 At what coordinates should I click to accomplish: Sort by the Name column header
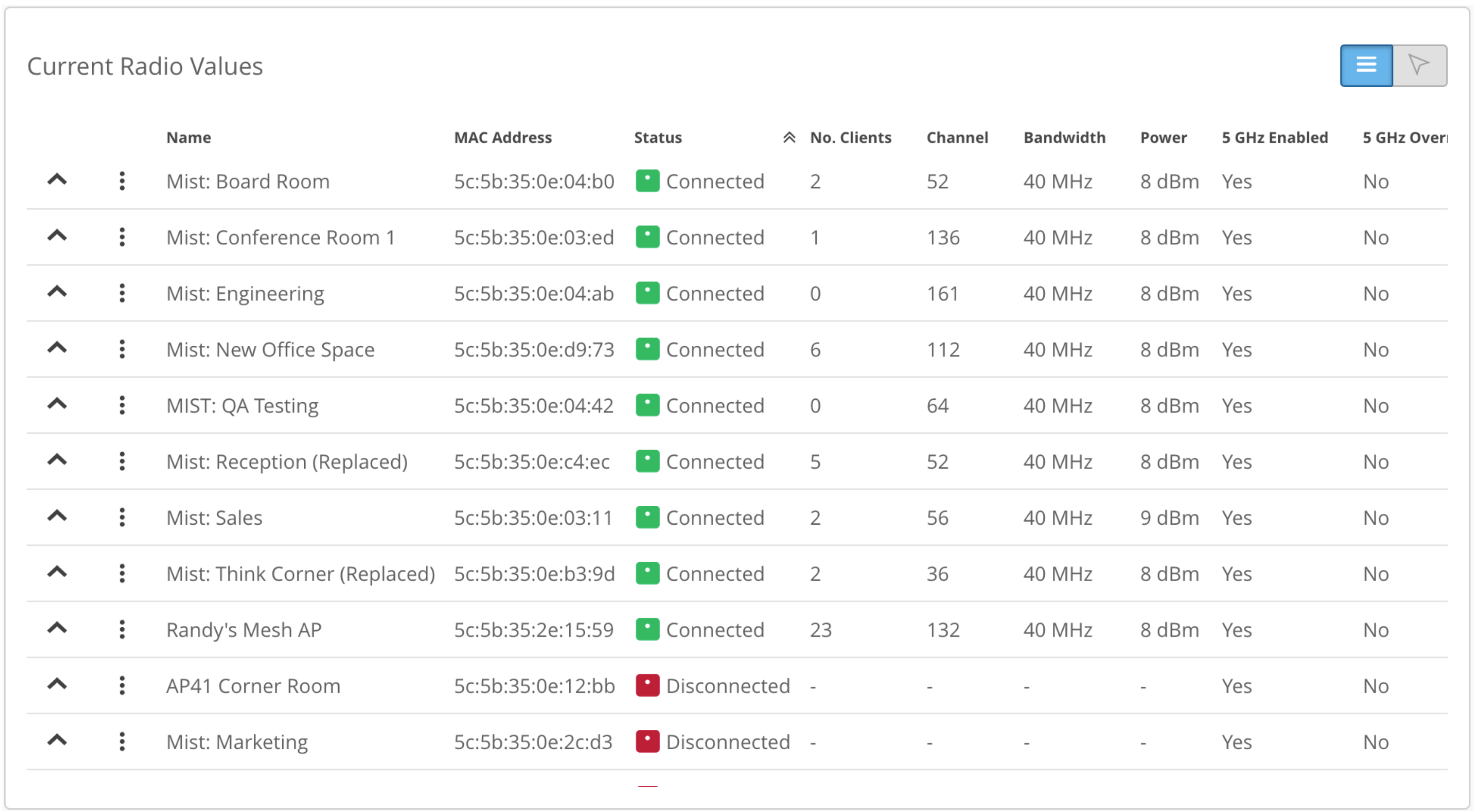click(x=188, y=138)
